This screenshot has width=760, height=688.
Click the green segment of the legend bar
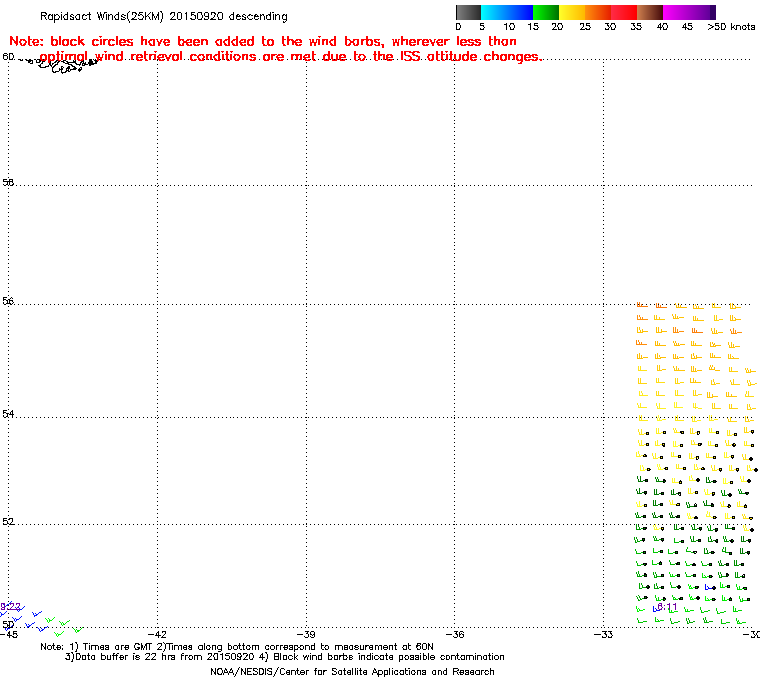click(x=546, y=12)
